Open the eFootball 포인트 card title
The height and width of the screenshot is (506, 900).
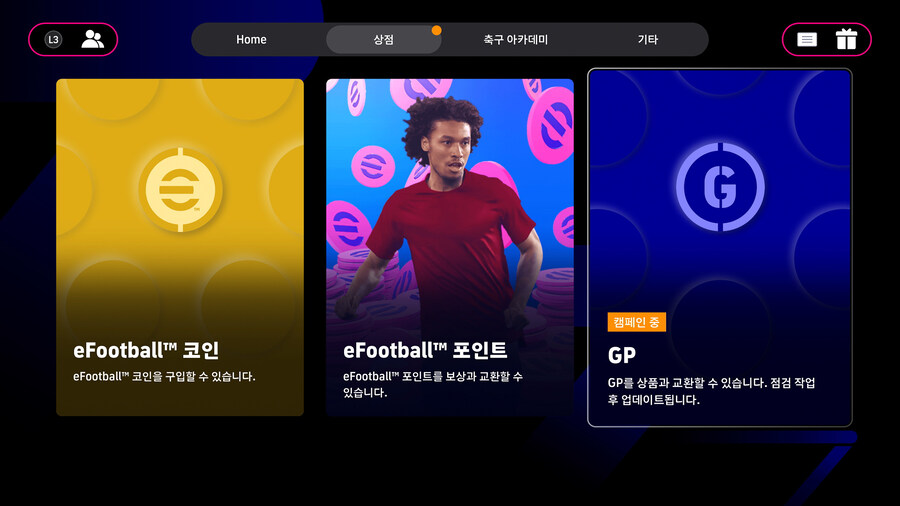tap(425, 350)
